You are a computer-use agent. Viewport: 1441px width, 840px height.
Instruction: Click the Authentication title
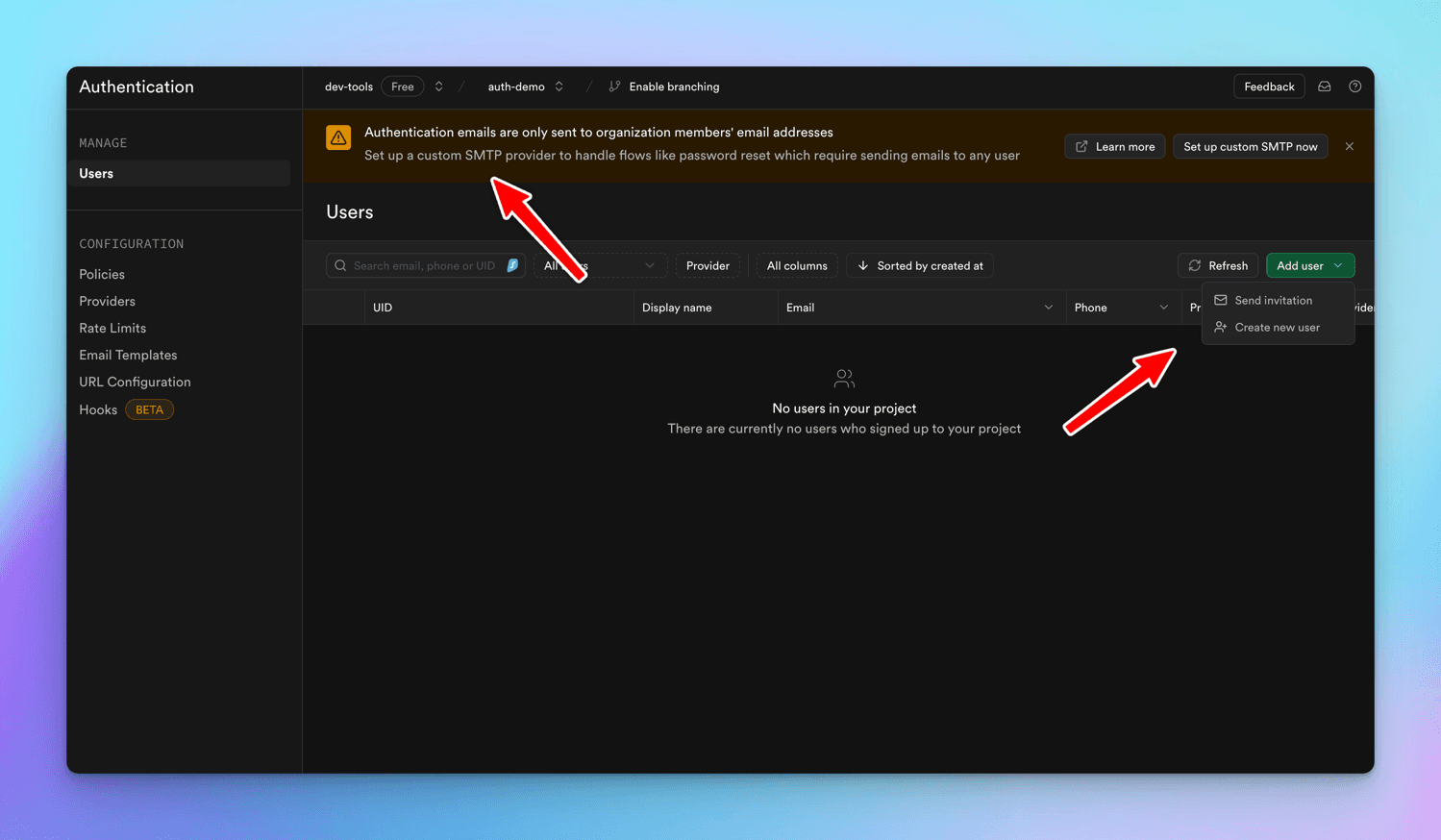point(137,86)
